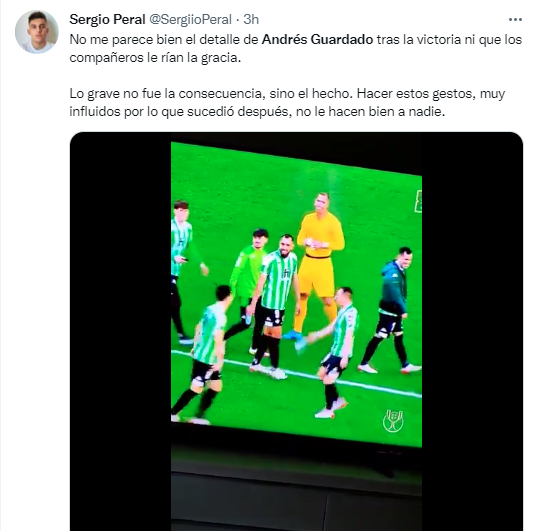Visit the @SergiioPeral handle link
537x531 pixels.
pos(190,20)
